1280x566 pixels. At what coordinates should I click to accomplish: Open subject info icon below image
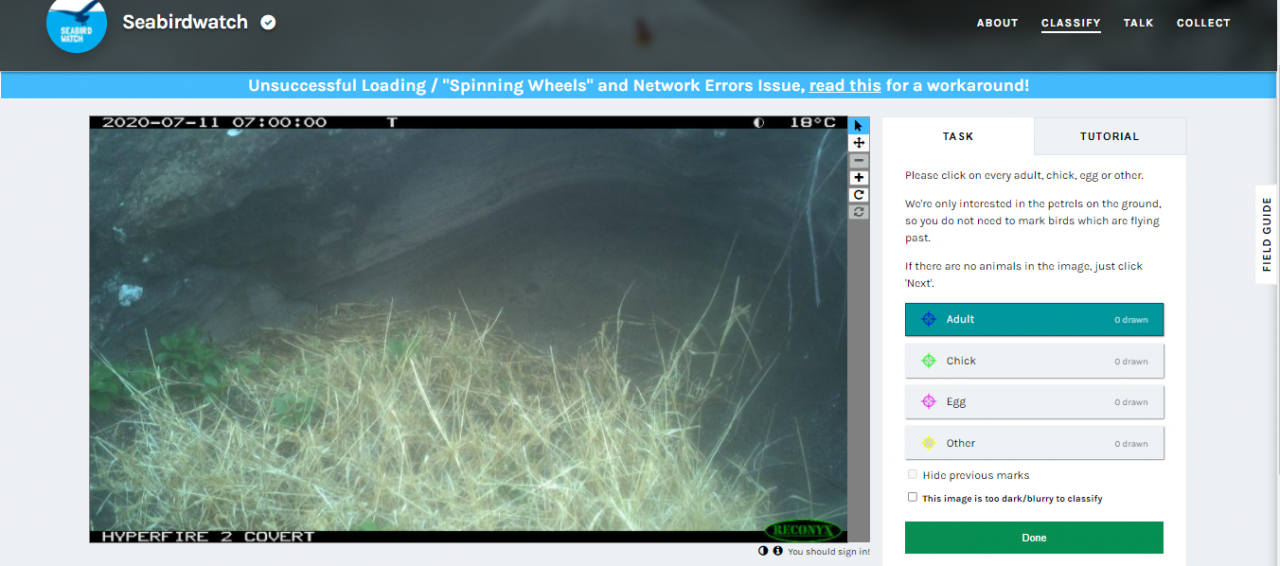coord(777,551)
